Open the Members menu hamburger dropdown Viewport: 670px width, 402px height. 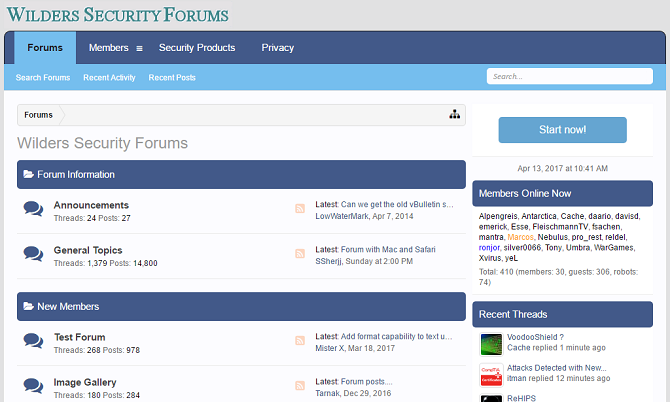click(139, 48)
